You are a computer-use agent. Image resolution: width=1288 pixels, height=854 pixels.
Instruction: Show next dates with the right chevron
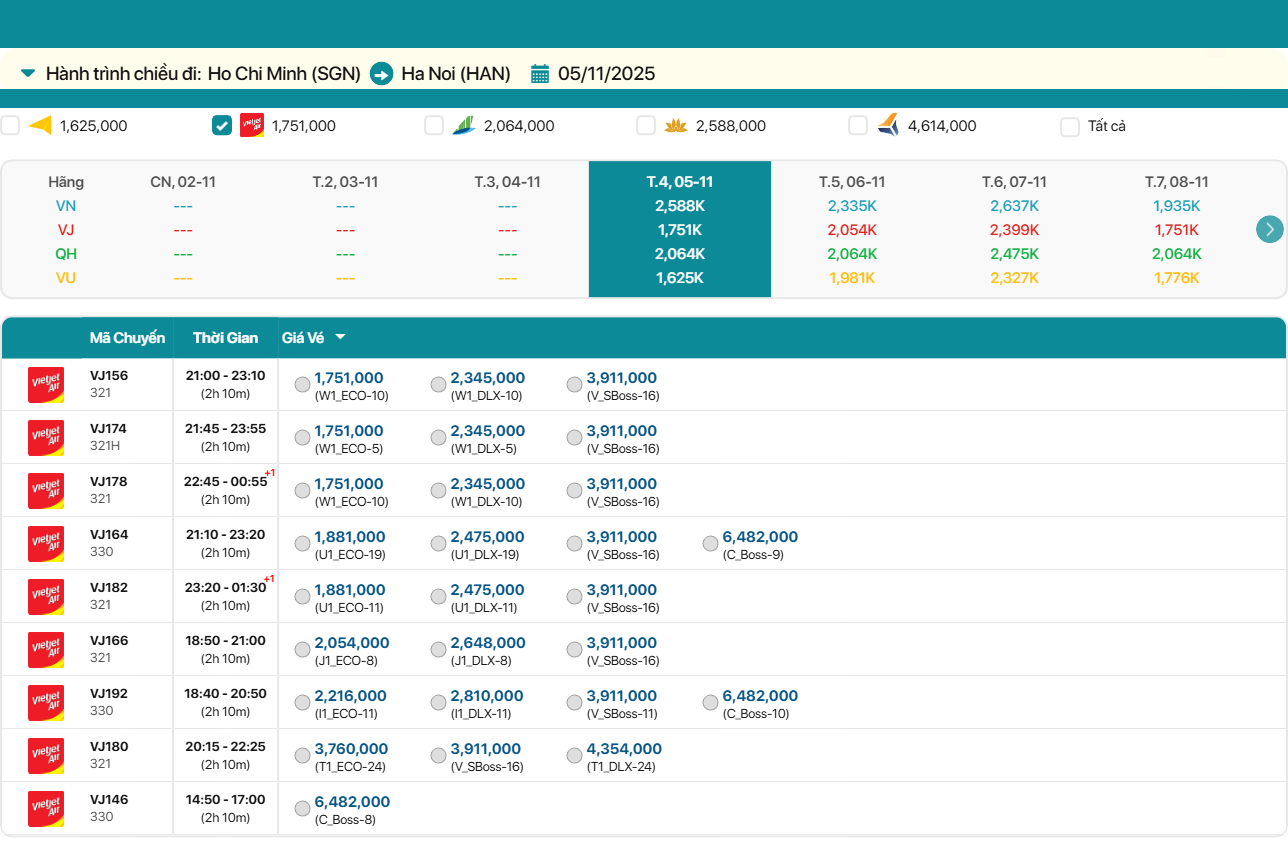point(1269,229)
